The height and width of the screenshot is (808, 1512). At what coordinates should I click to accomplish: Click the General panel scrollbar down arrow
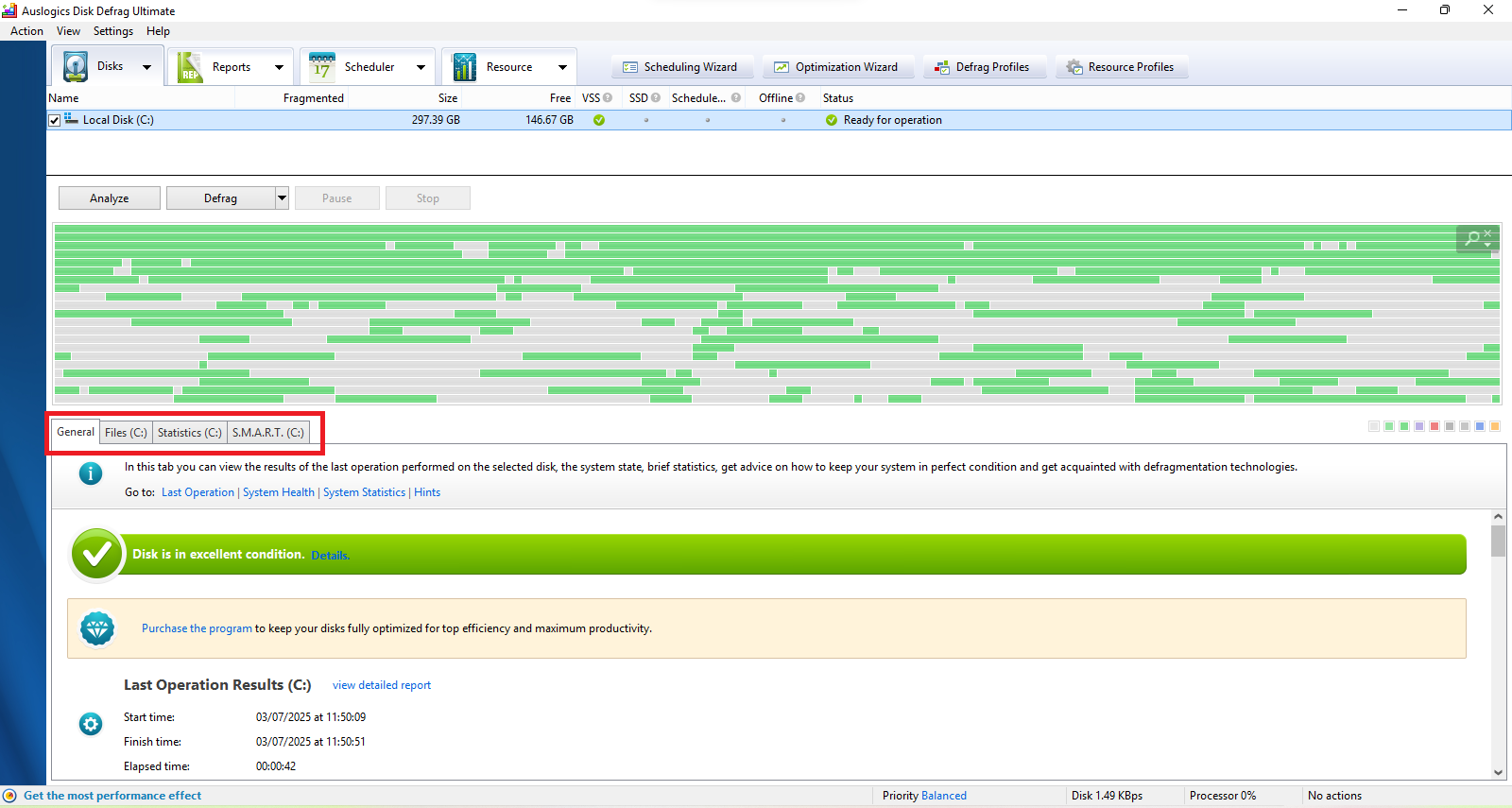point(1498,772)
